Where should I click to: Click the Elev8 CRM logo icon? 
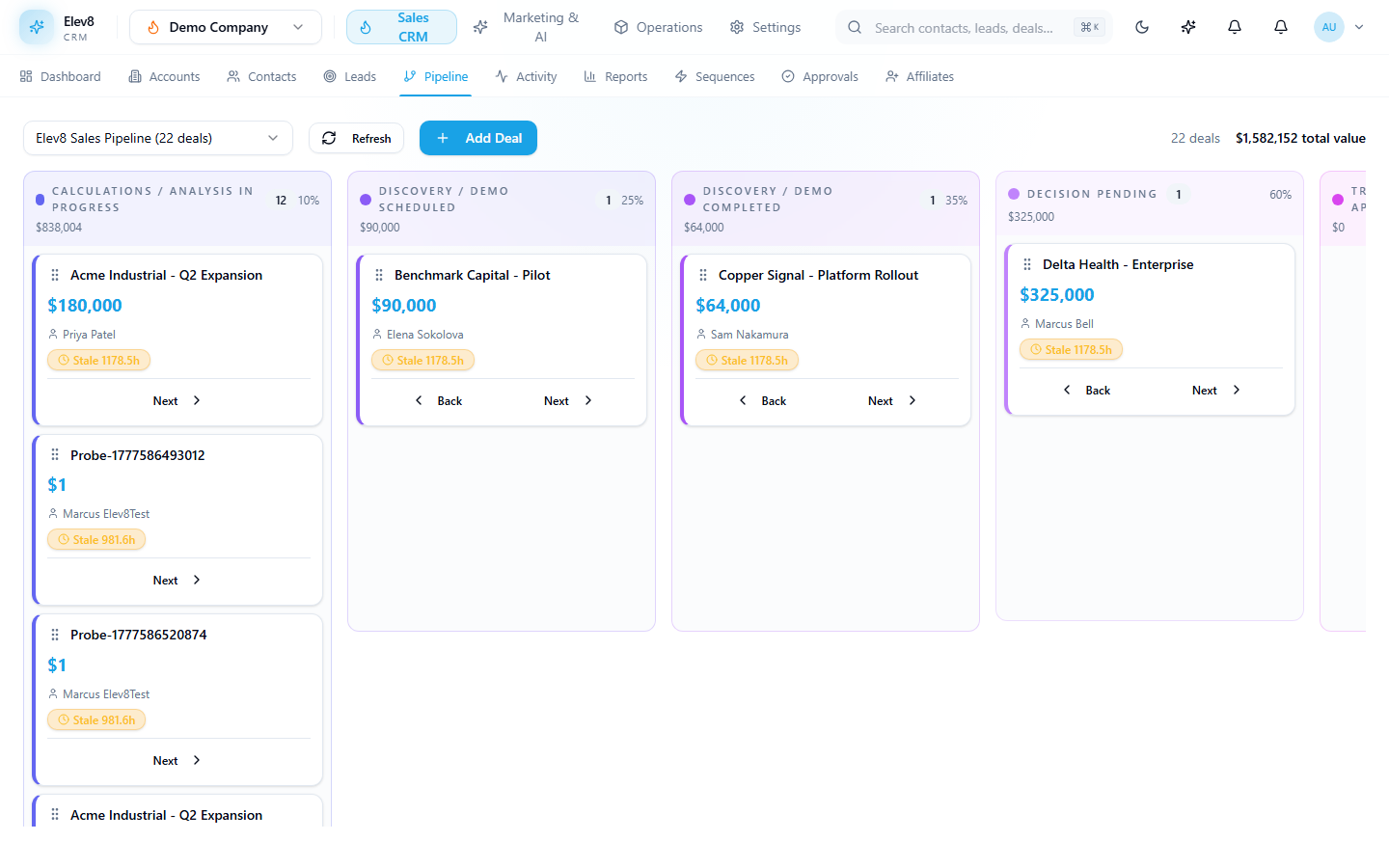point(37,27)
